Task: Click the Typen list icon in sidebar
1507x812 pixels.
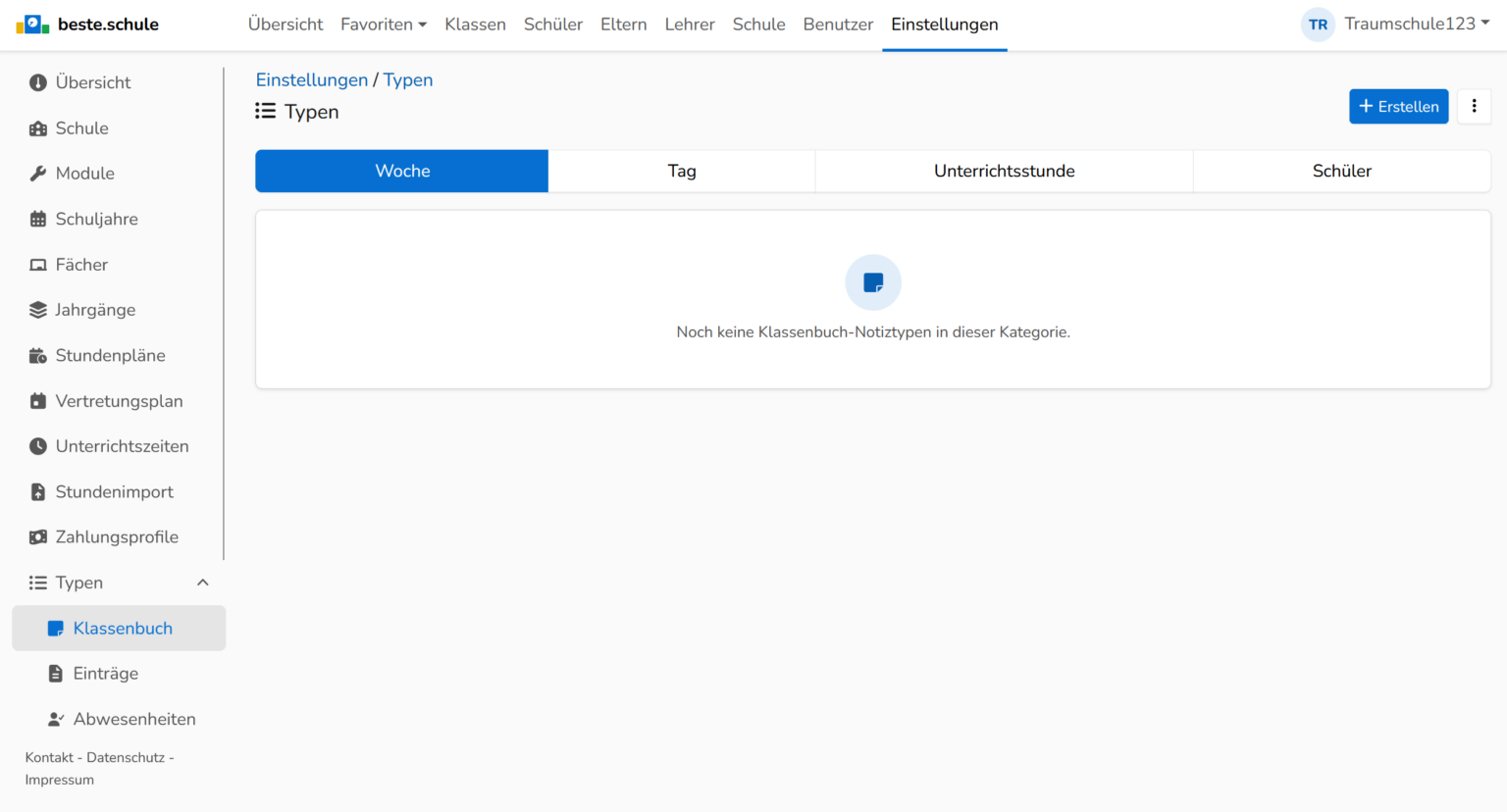Action: point(38,583)
